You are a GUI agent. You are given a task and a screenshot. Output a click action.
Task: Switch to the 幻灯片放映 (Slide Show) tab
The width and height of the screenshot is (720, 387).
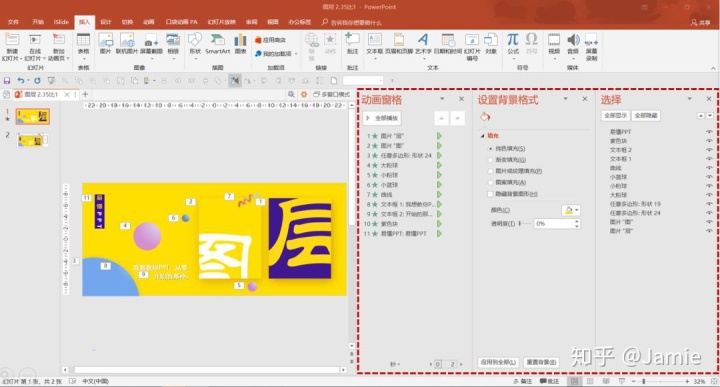(222, 22)
